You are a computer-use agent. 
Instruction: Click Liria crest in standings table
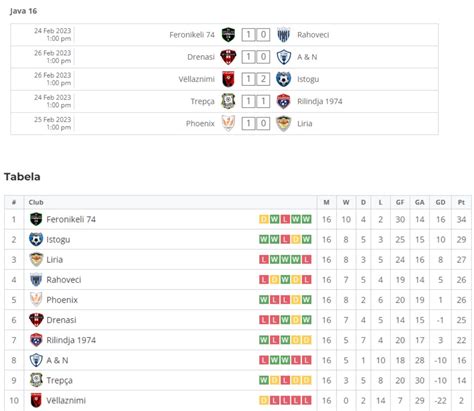(36, 259)
